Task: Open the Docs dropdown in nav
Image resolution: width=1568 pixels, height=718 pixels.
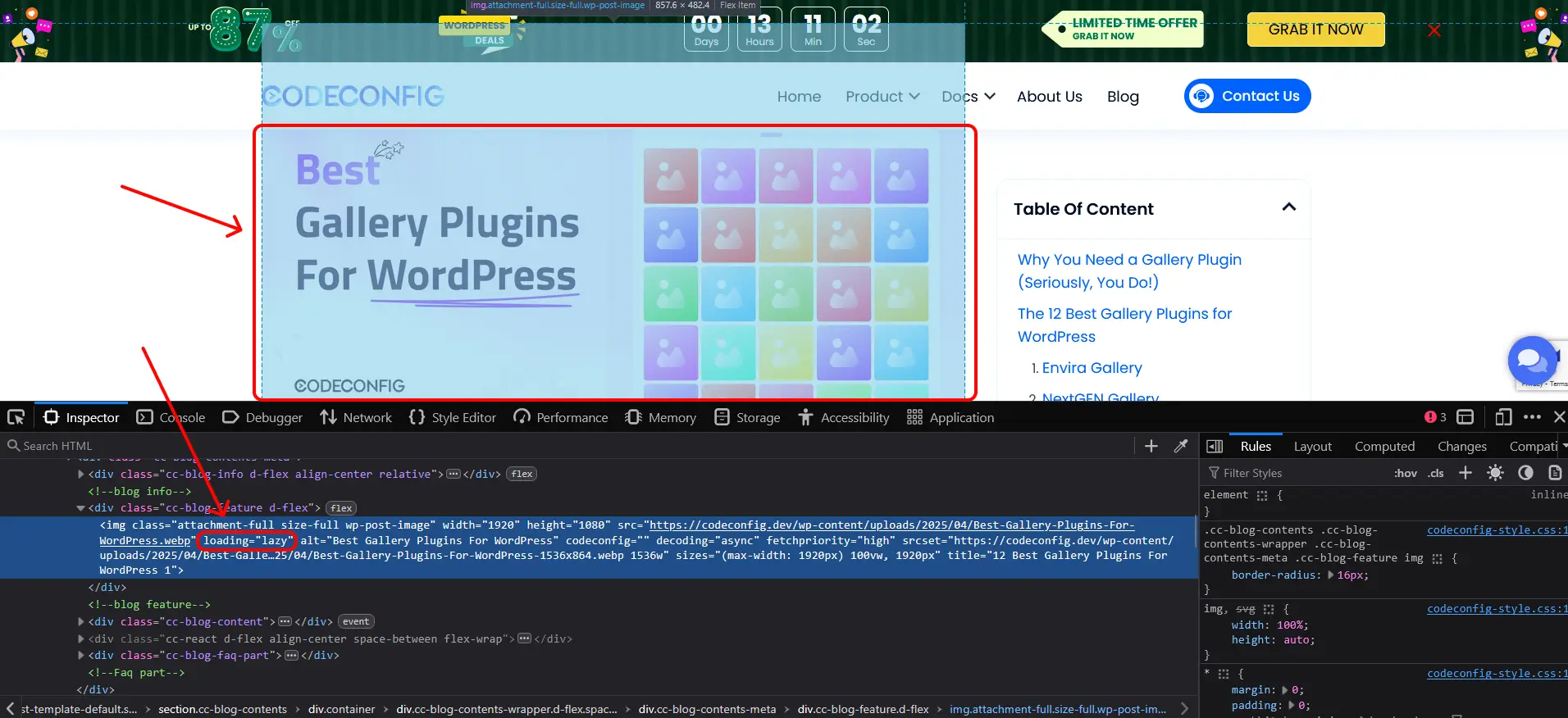Action: click(969, 97)
